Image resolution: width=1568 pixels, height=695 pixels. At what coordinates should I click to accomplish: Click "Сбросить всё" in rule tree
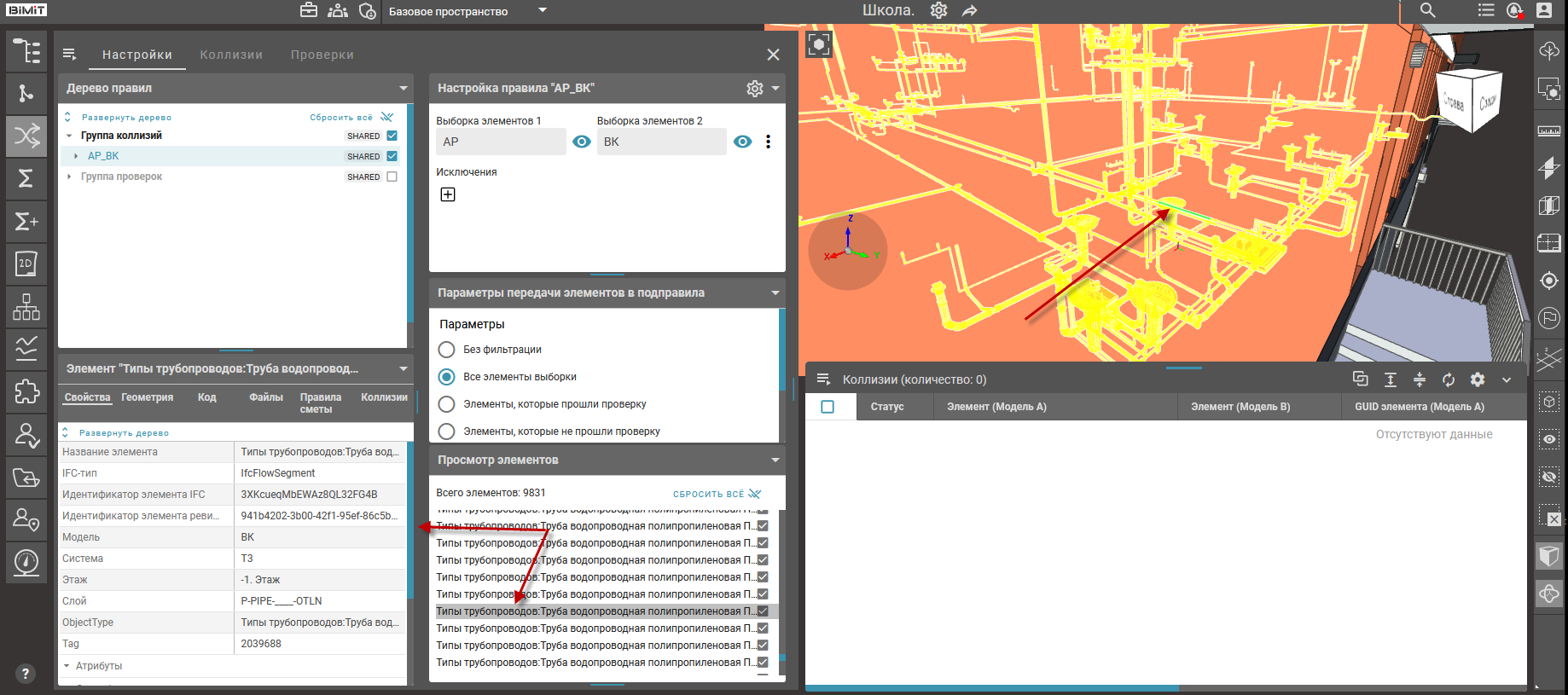[341, 118]
